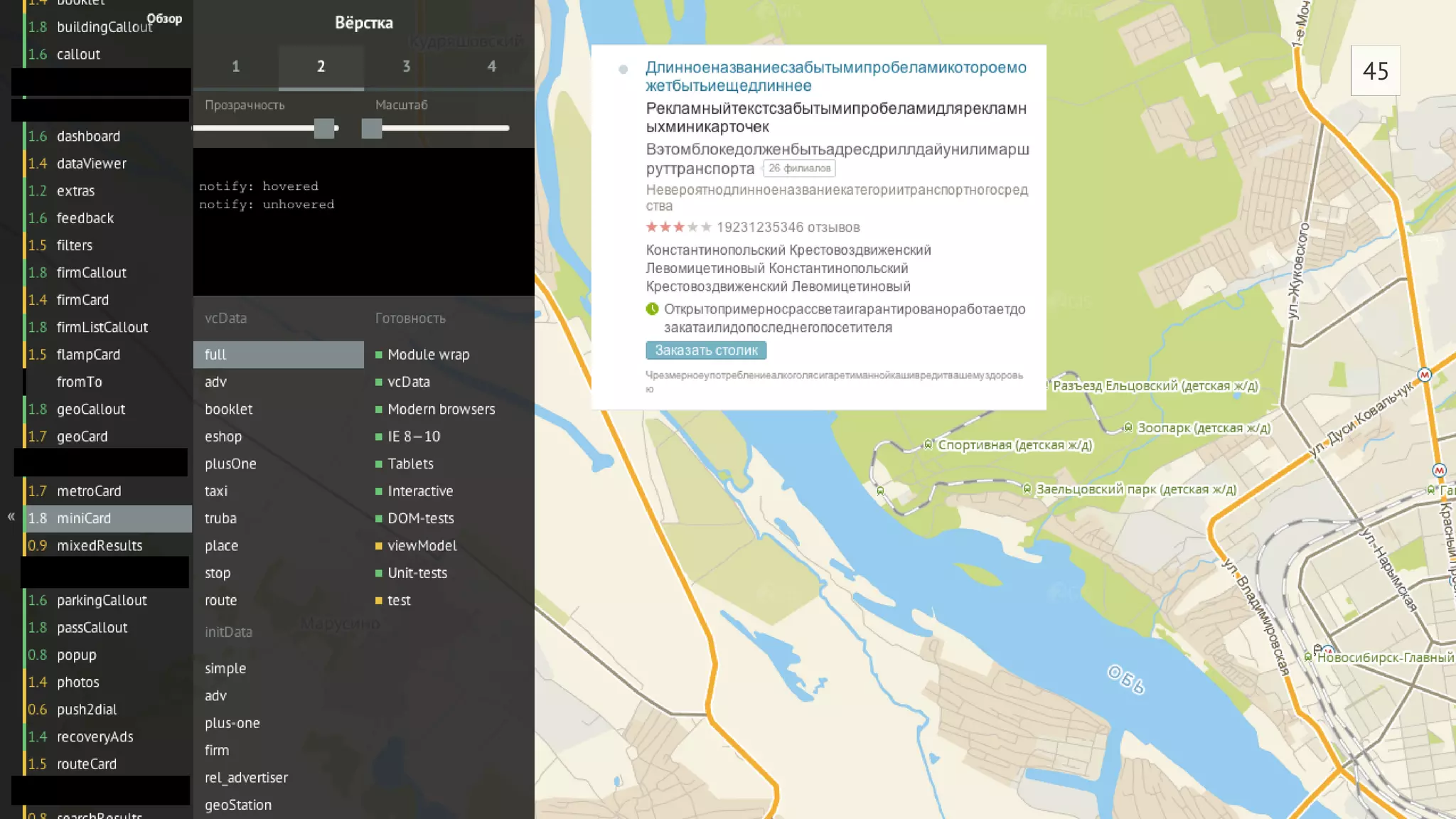Viewport: 1456px width, 819px height.
Task: Click the green clock open-hours icon
Action: (652, 309)
